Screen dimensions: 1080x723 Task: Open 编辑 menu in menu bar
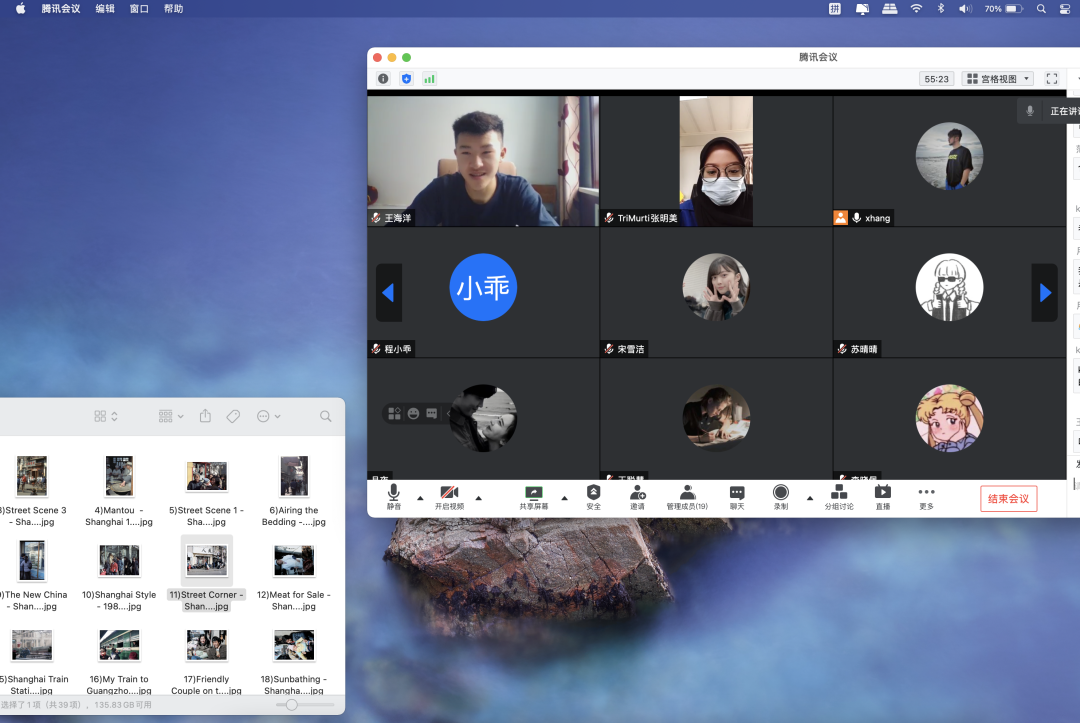click(x=105, y=9)
